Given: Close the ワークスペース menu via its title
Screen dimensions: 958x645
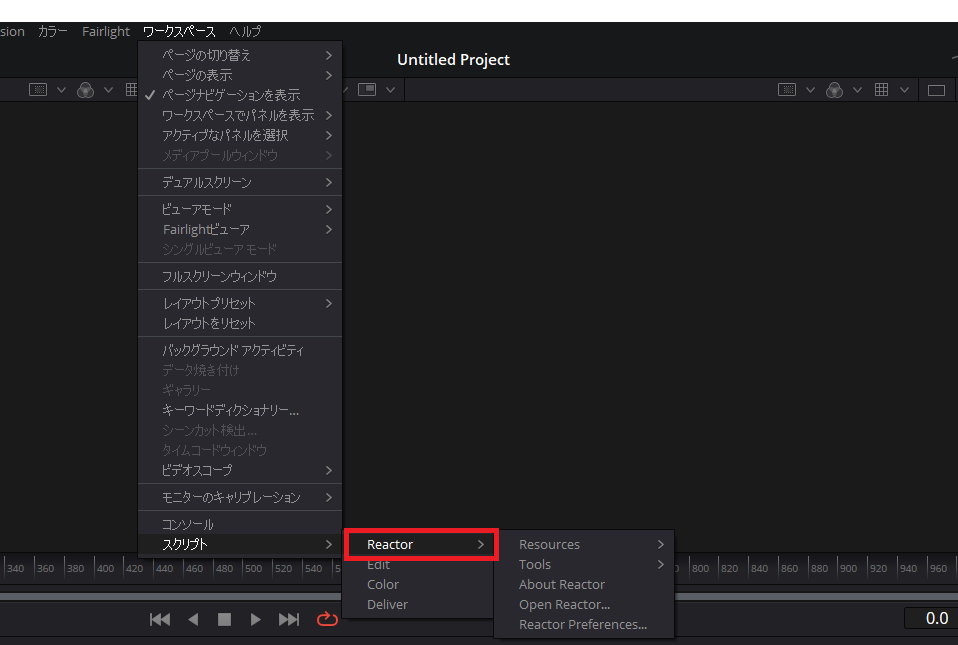Looking at the screenshot, I should click(179, 31).
